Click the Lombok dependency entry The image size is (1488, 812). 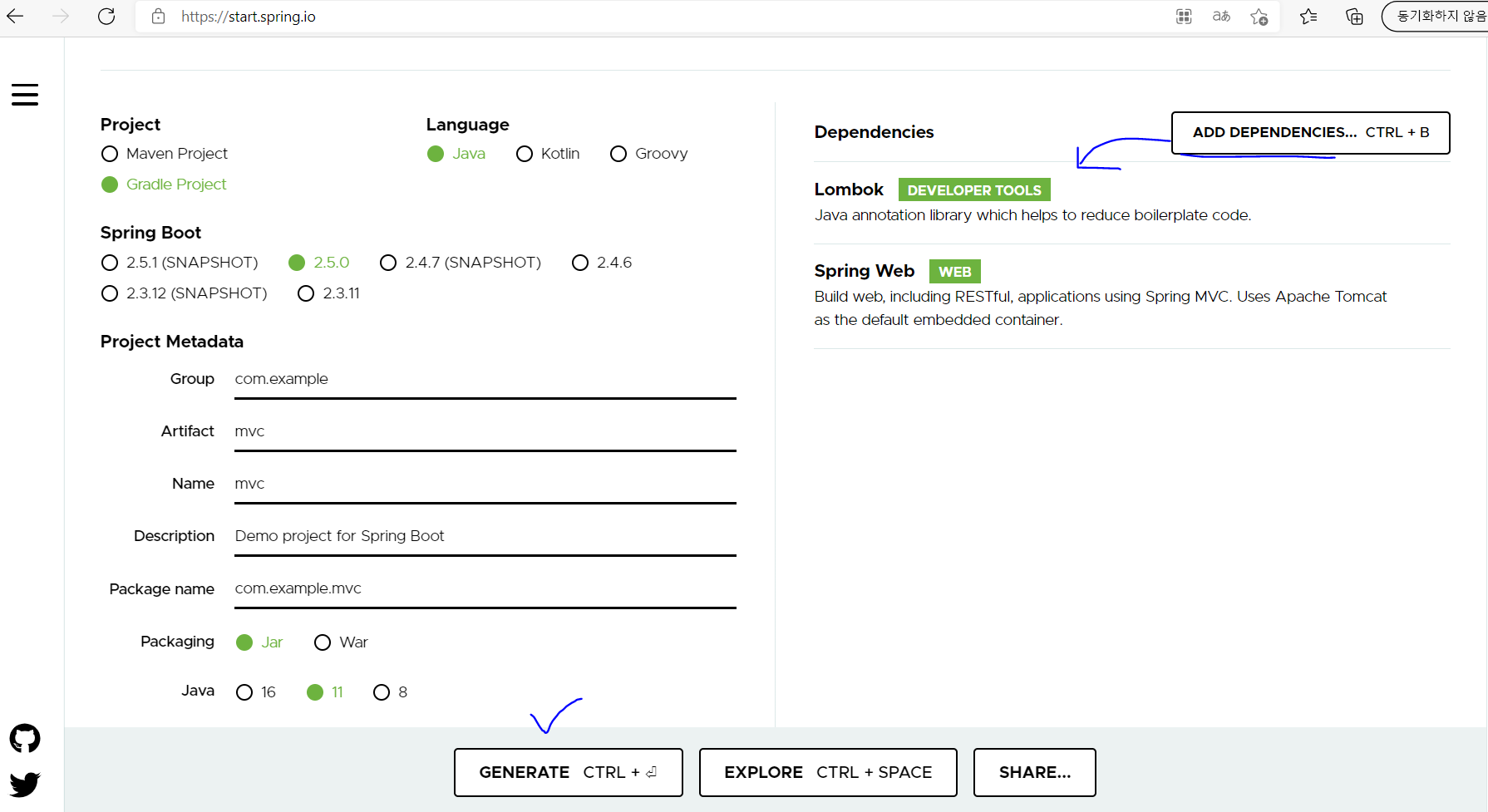pyautogui.click(x=1132, y=202)
